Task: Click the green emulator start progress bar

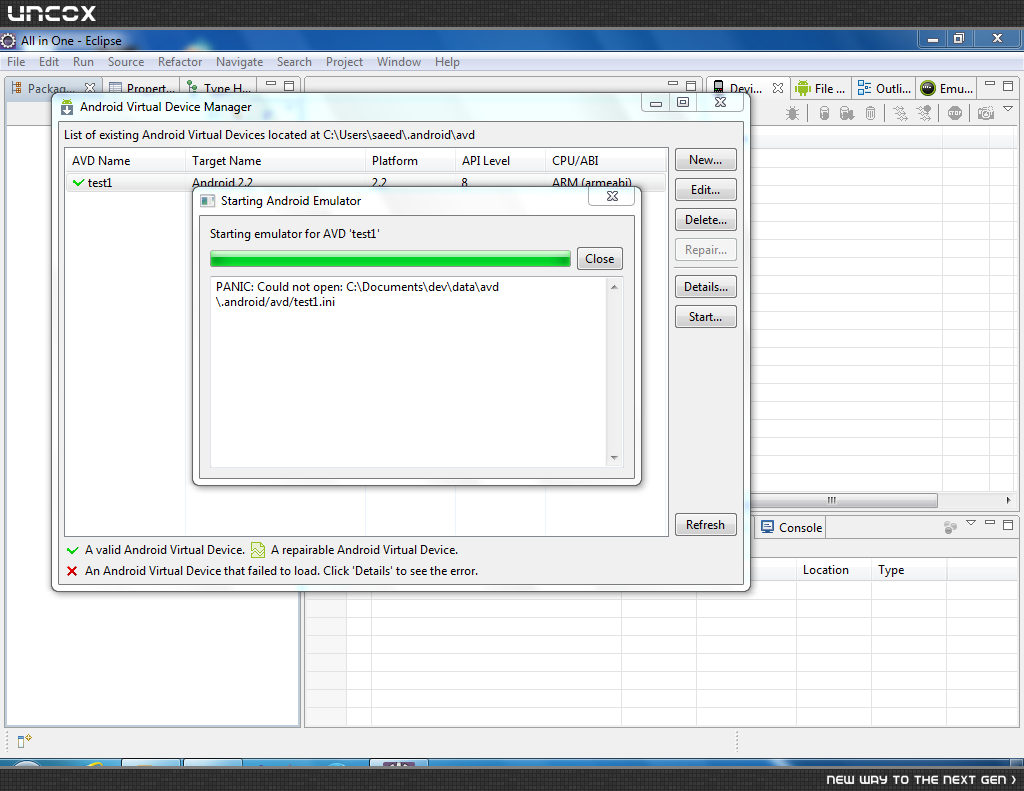Action: click(391, 259)
